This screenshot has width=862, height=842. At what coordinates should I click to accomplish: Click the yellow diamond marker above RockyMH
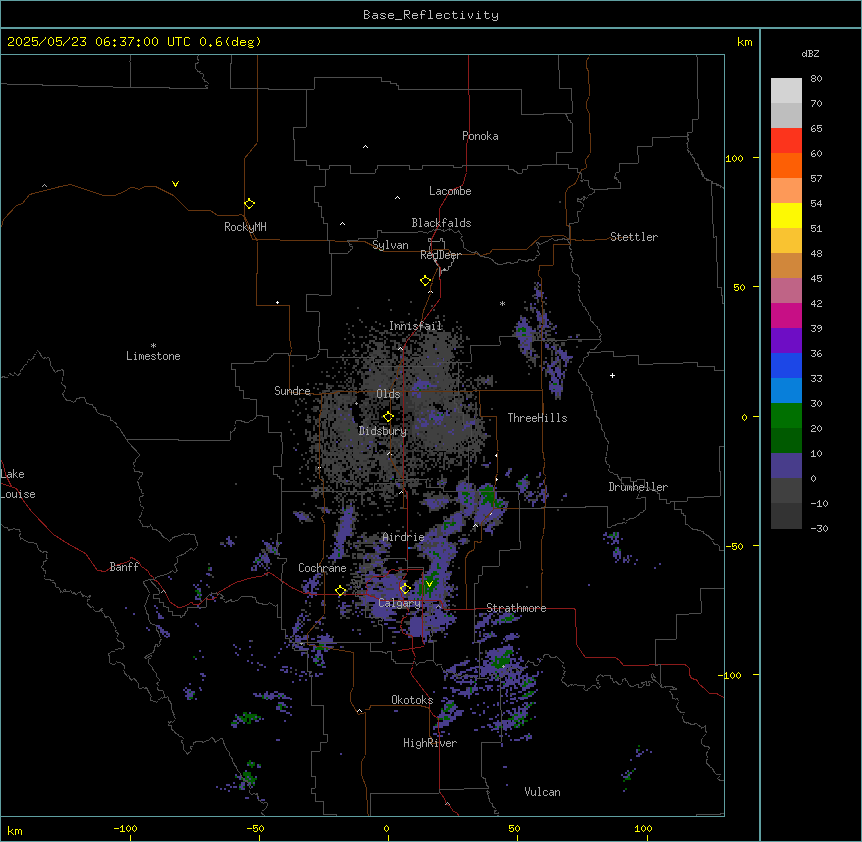point(249,204)
